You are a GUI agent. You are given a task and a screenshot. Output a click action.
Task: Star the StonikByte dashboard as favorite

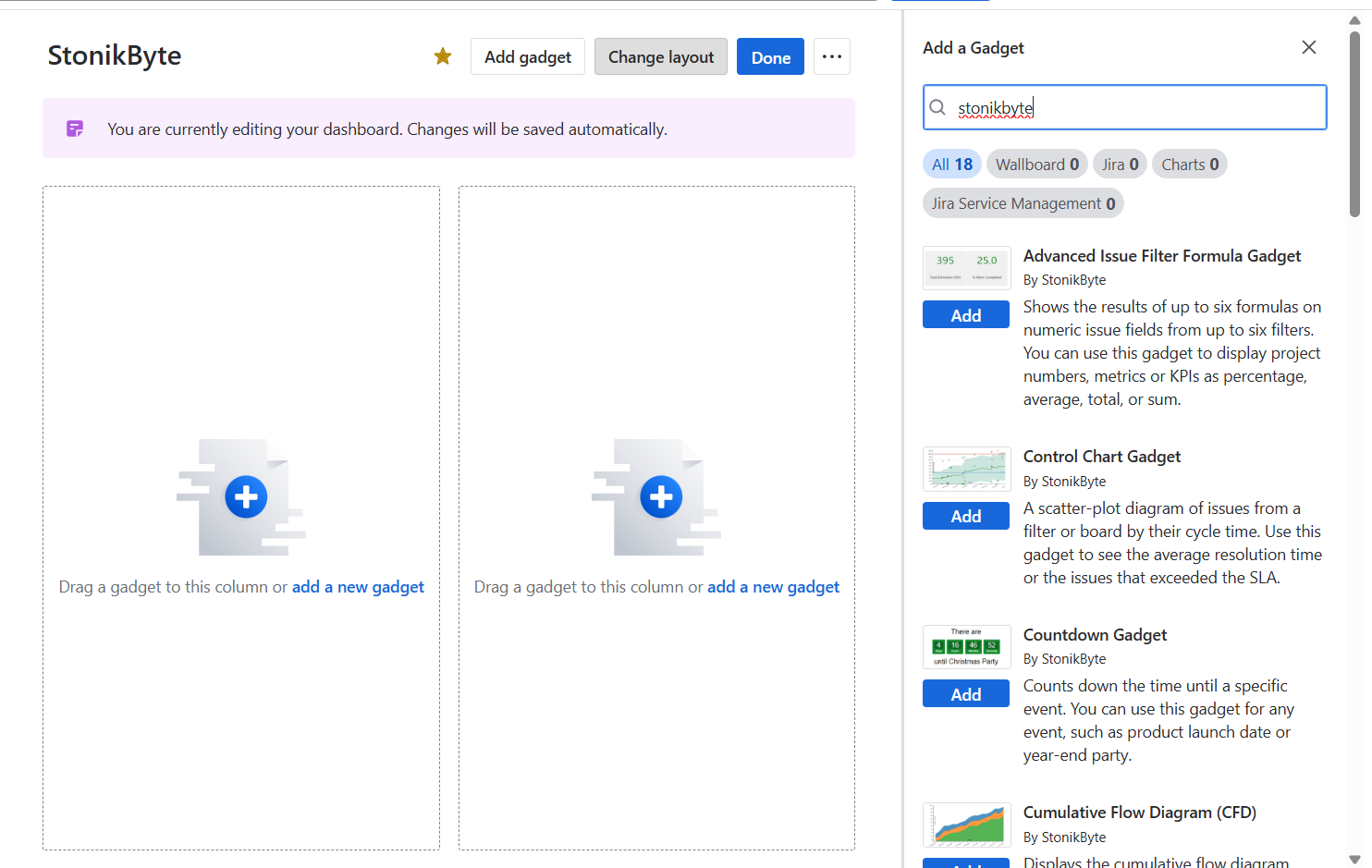point(442,56)
